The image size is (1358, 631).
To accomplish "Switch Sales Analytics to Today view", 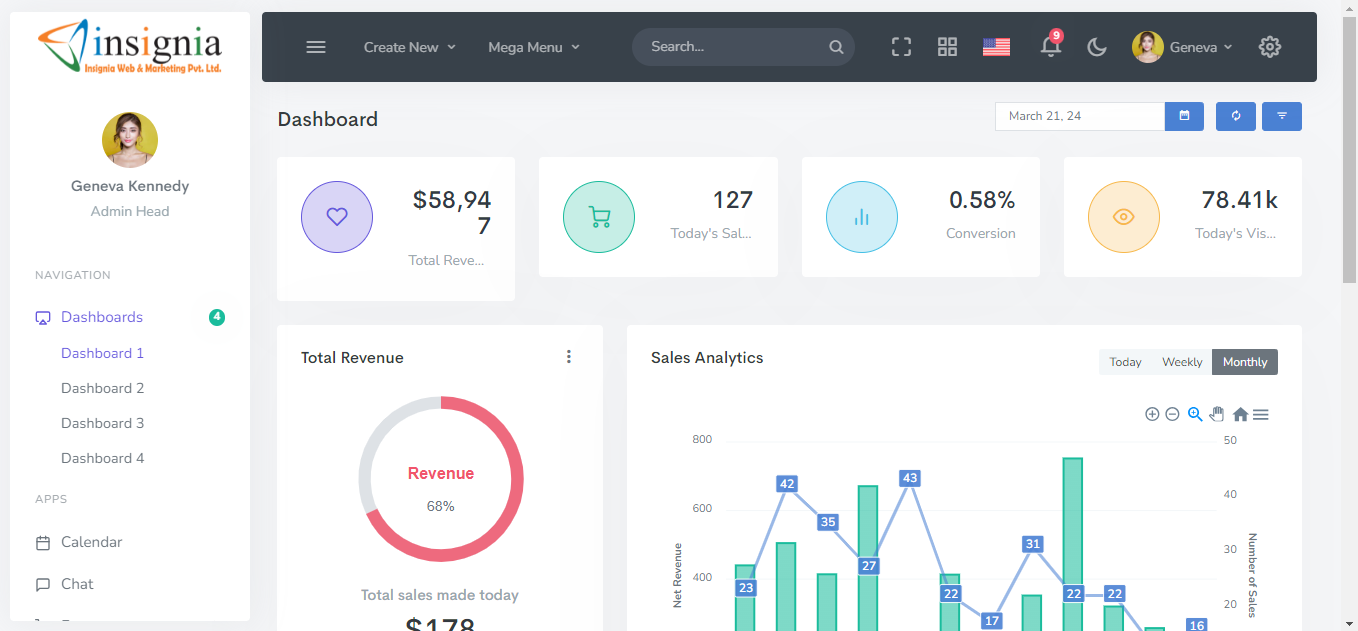I will [x=1125, y=362].
